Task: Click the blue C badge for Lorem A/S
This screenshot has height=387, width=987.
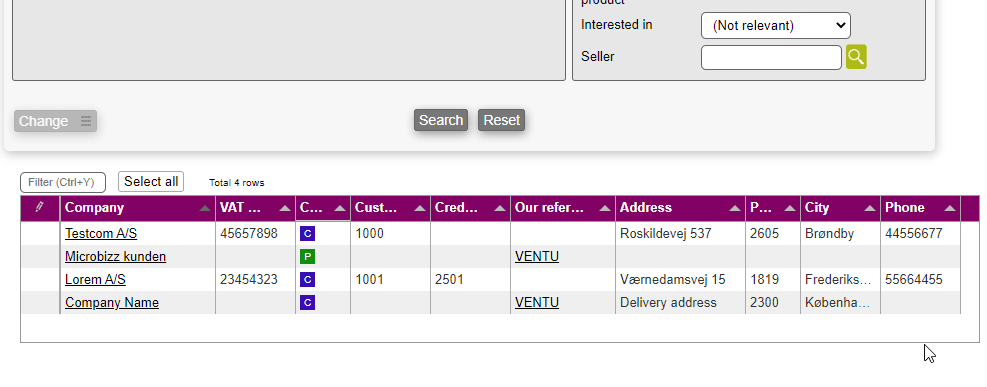Action: coord(307,280)
